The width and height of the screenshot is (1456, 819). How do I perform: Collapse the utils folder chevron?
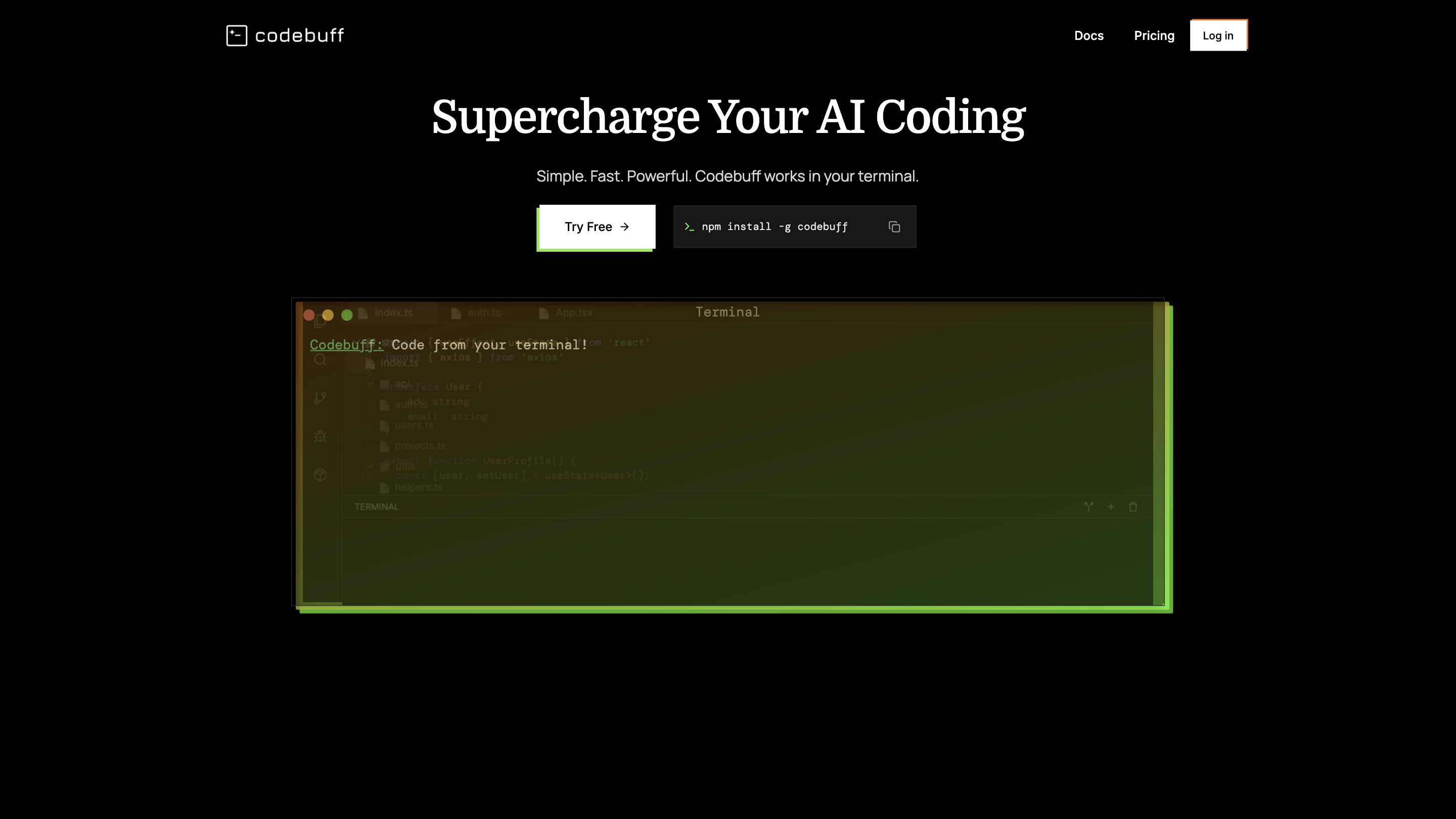(370, 466)
